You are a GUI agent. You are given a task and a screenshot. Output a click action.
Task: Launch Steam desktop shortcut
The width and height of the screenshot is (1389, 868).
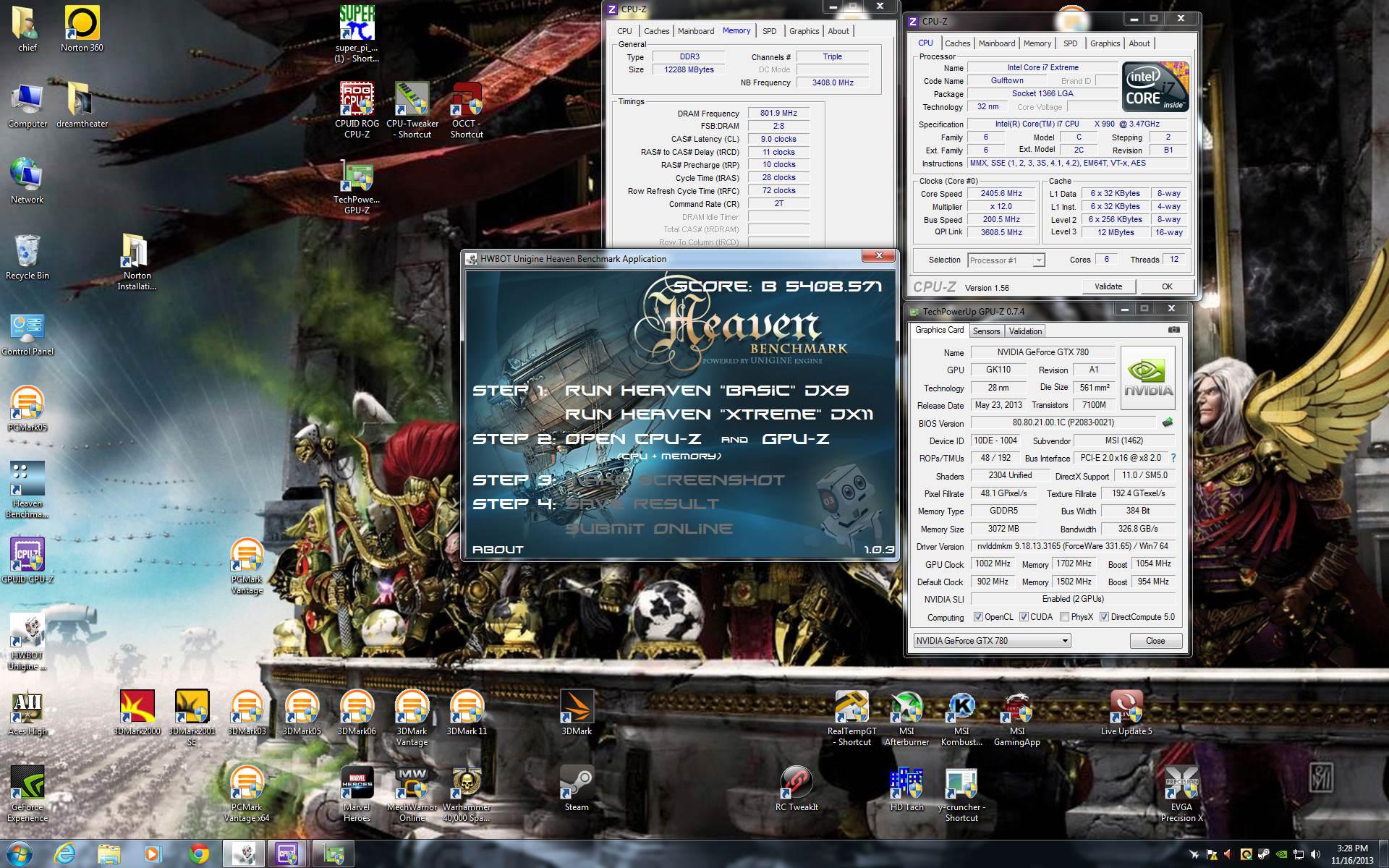pyautogui.click(x=577, y=788)
